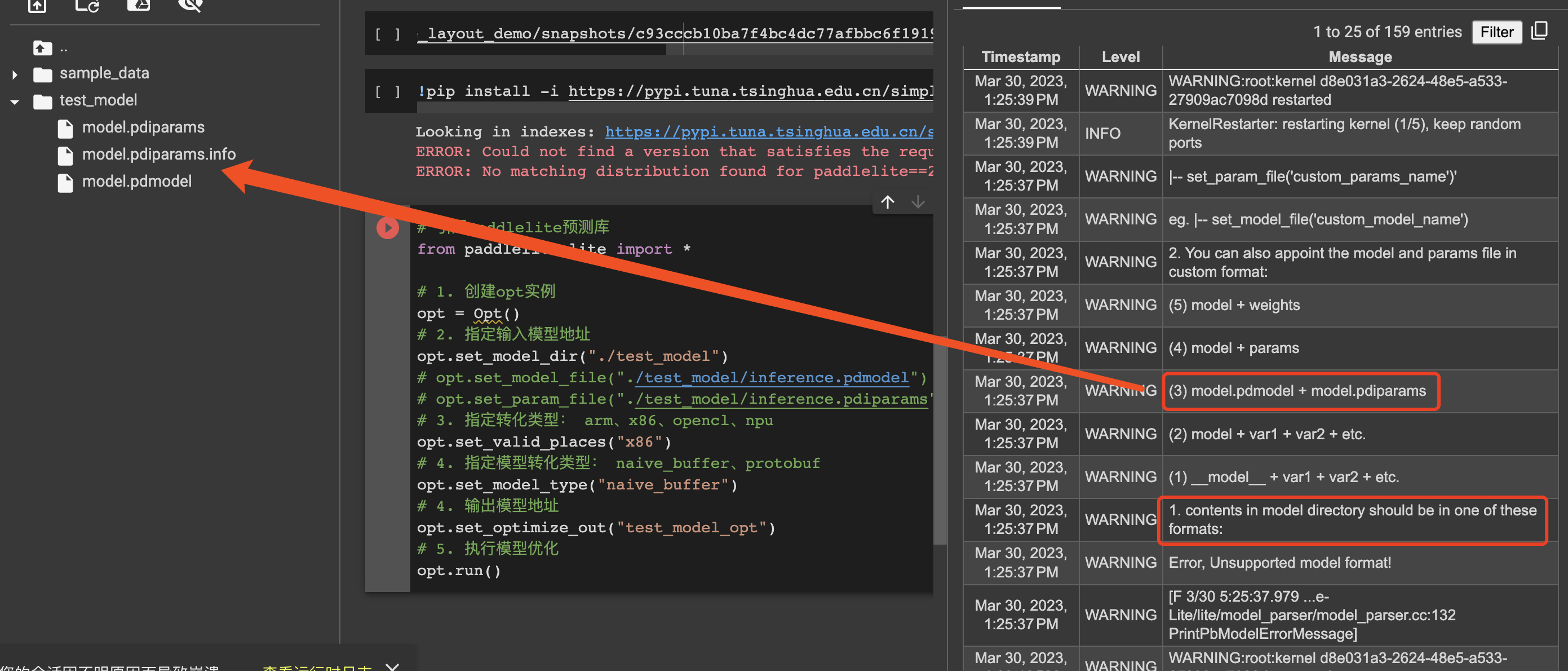
Task: Jump to previous cell output with up arrow
Action: click(888, 201)
